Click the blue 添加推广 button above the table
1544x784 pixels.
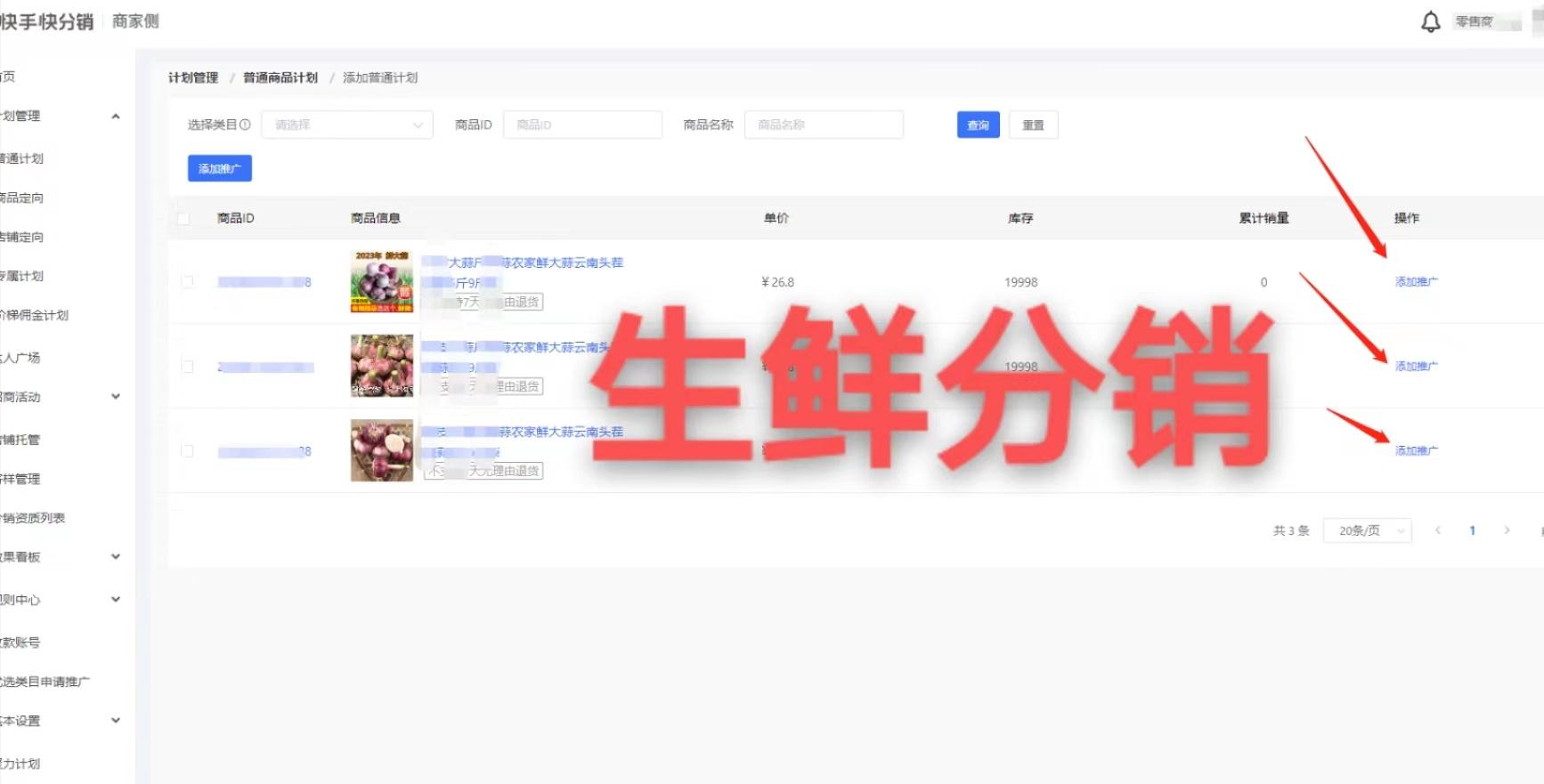click(x=220, y=168)
